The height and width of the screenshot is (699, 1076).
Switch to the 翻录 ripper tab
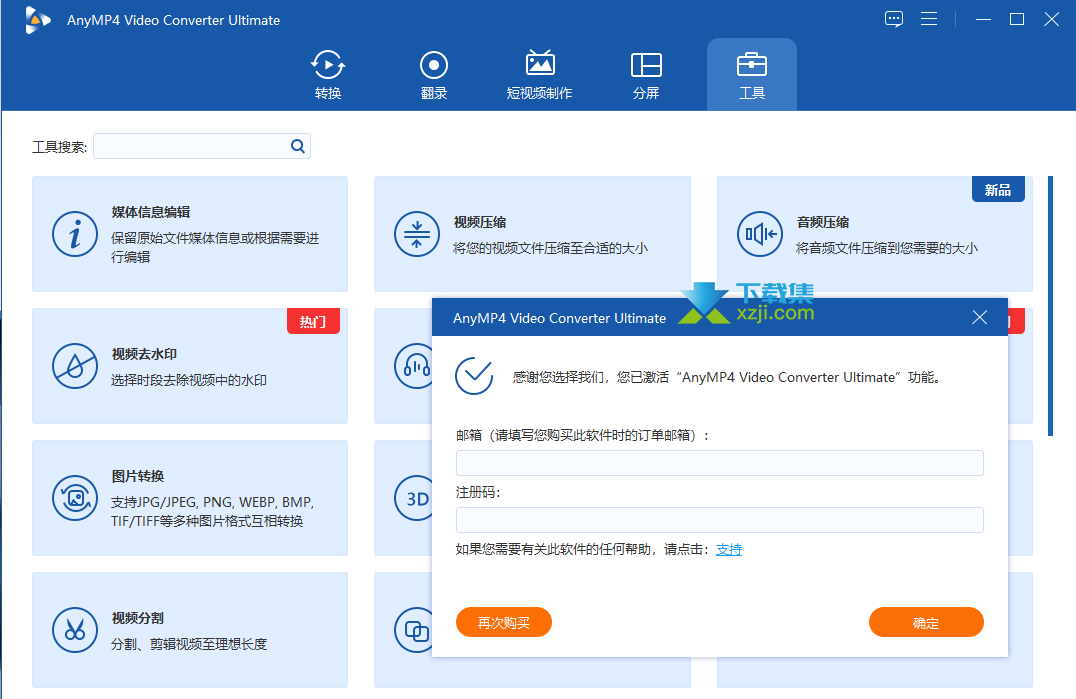click(x=434, y=75)
